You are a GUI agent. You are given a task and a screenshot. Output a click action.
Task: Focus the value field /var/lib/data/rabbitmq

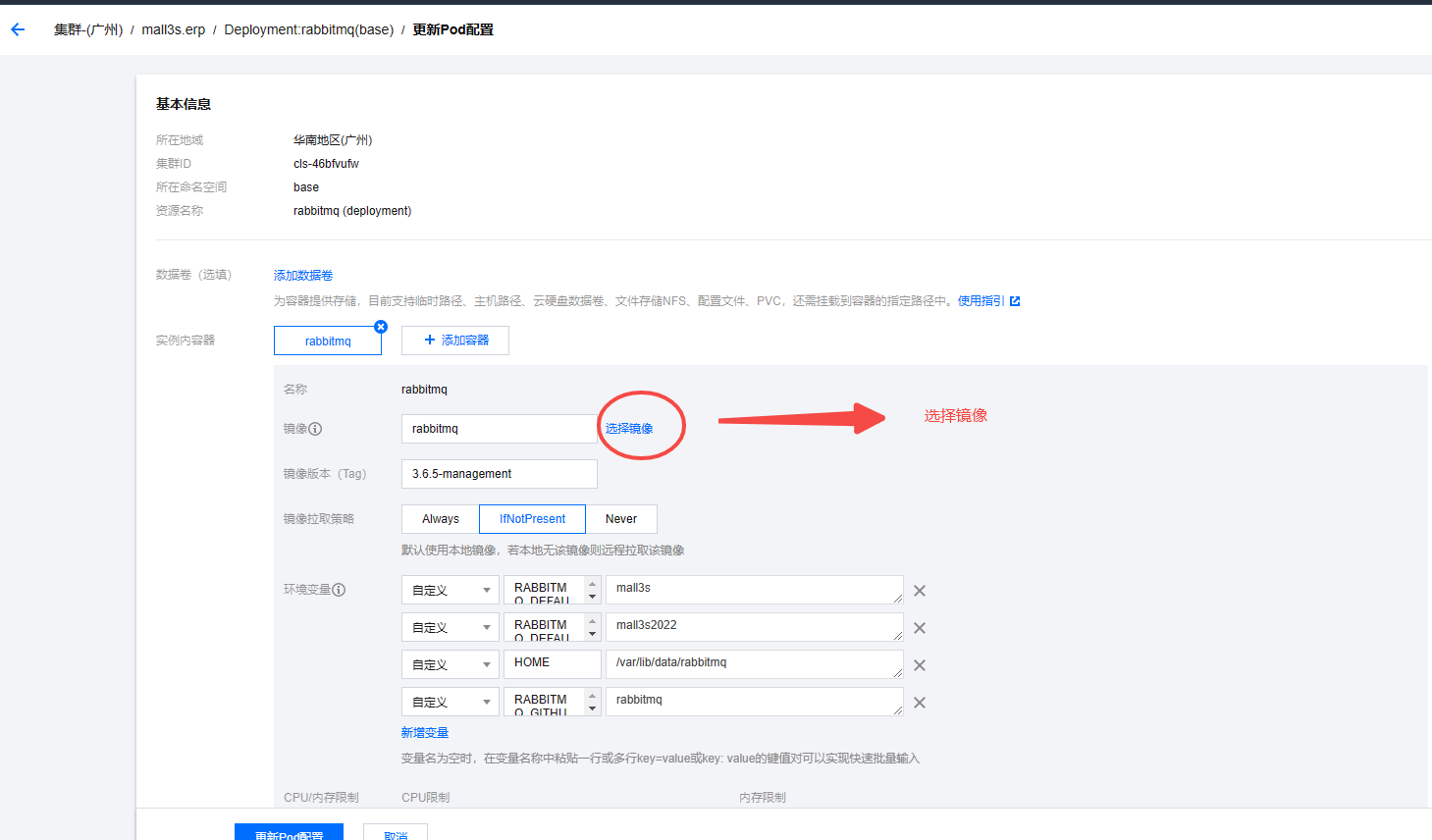pos(755,664)
